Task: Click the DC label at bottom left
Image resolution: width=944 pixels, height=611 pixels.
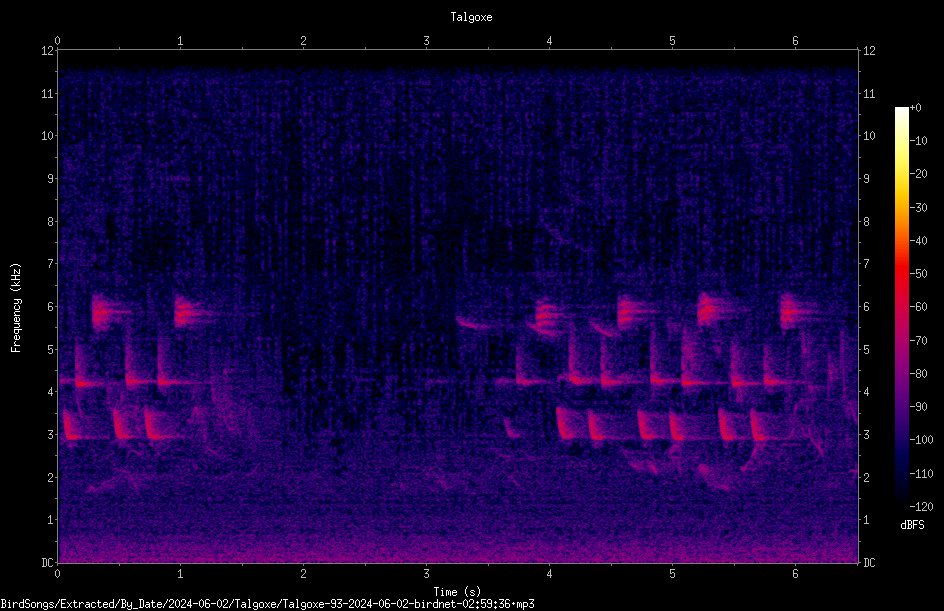Action: 48,562
